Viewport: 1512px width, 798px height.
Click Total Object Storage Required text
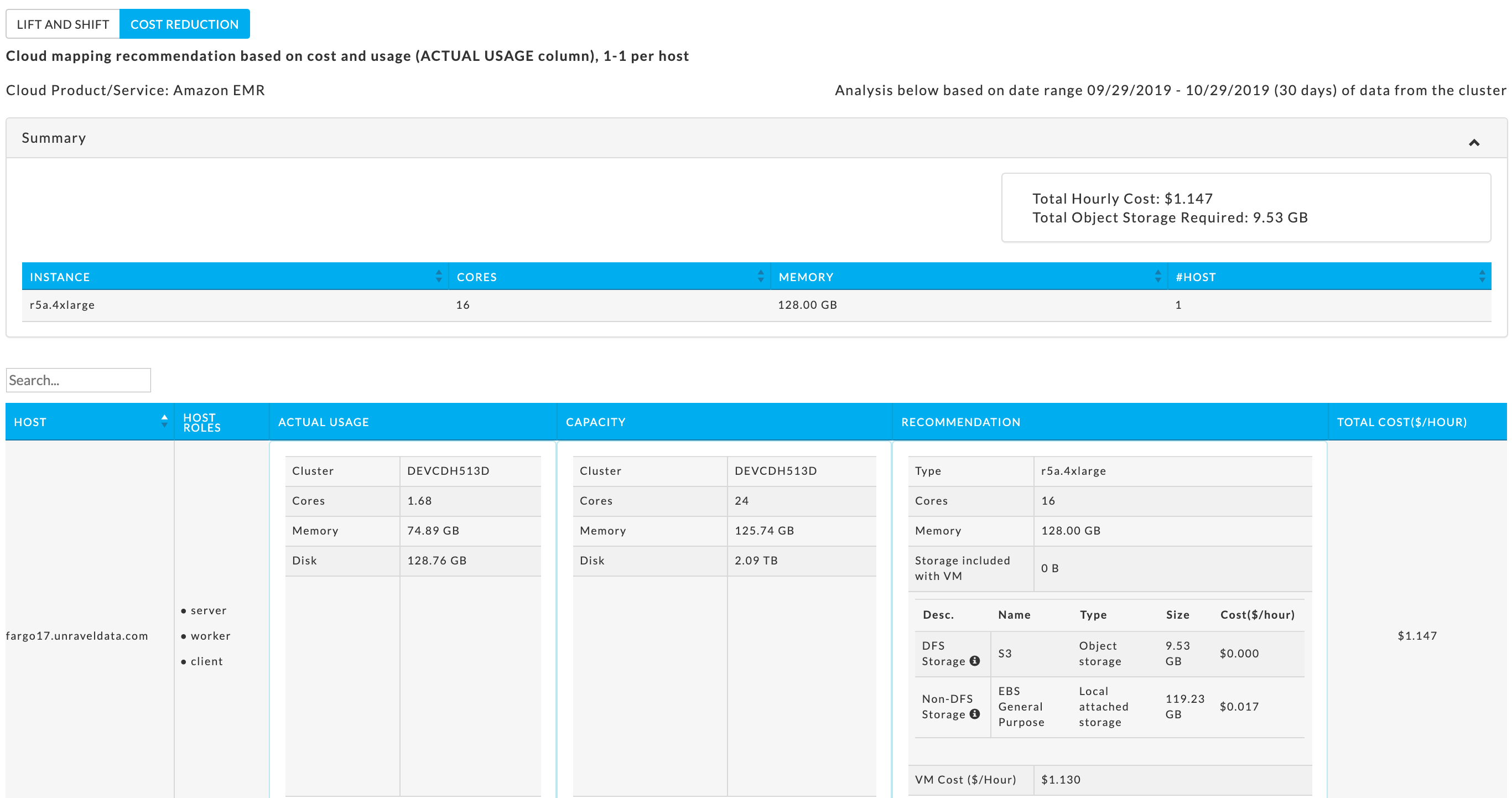[1170, 217]
